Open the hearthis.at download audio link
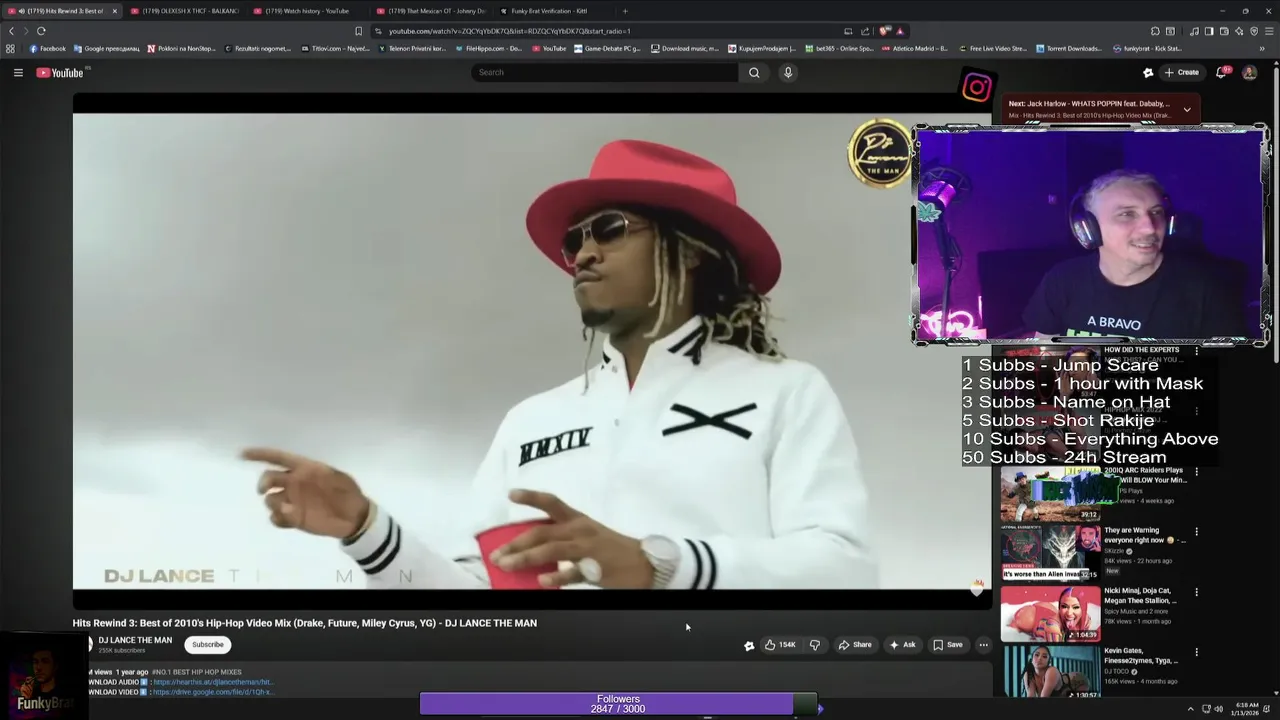Image resolution: width=1280 pixels, height=720 pixels. tap(212, 682)
